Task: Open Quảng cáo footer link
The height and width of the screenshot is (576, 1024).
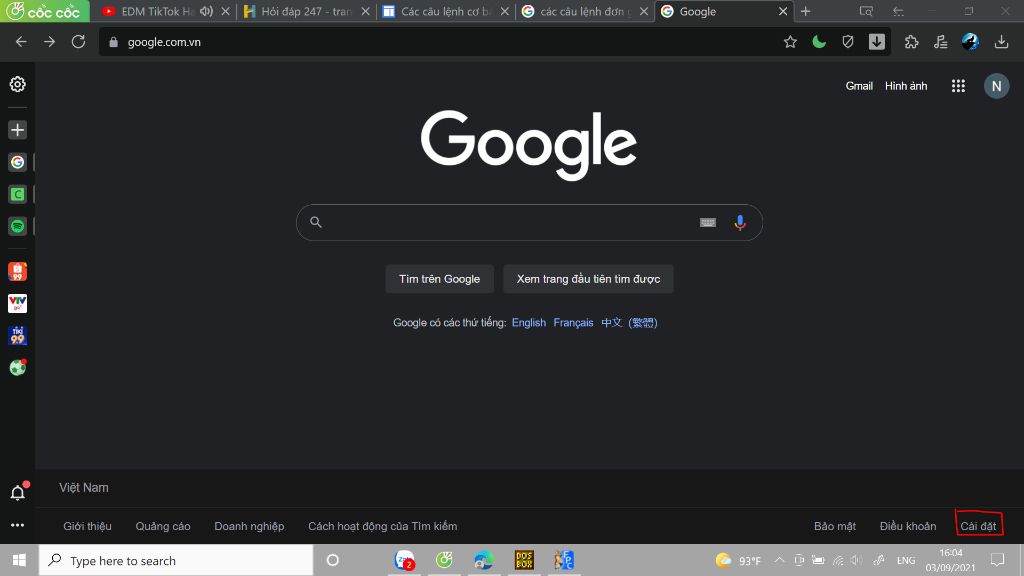Action: (x=163, y=526)
